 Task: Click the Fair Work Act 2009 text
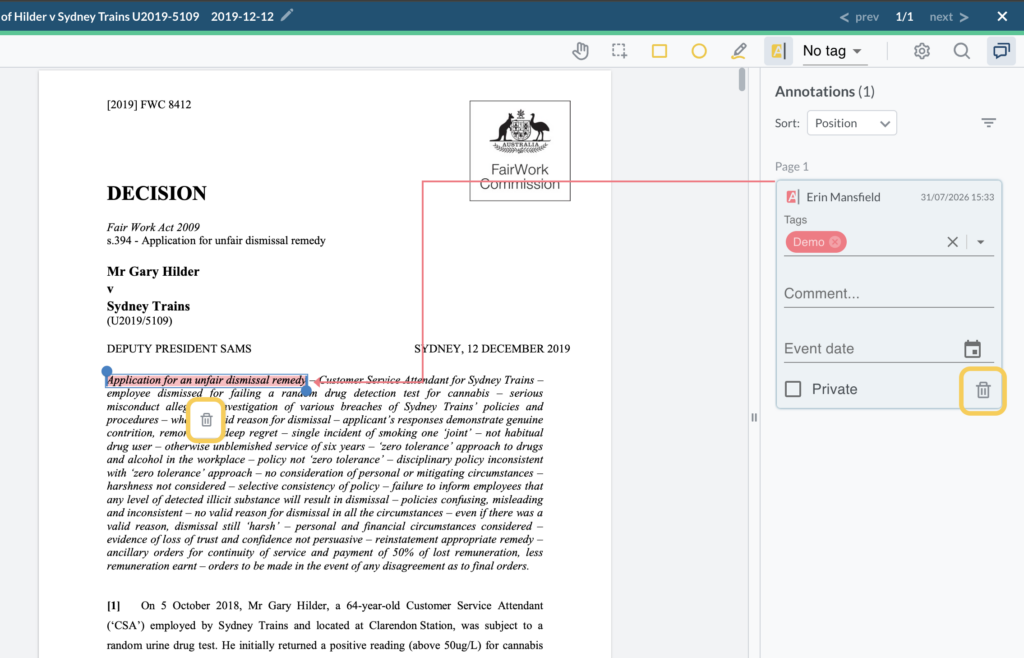(x=153, y=227)
